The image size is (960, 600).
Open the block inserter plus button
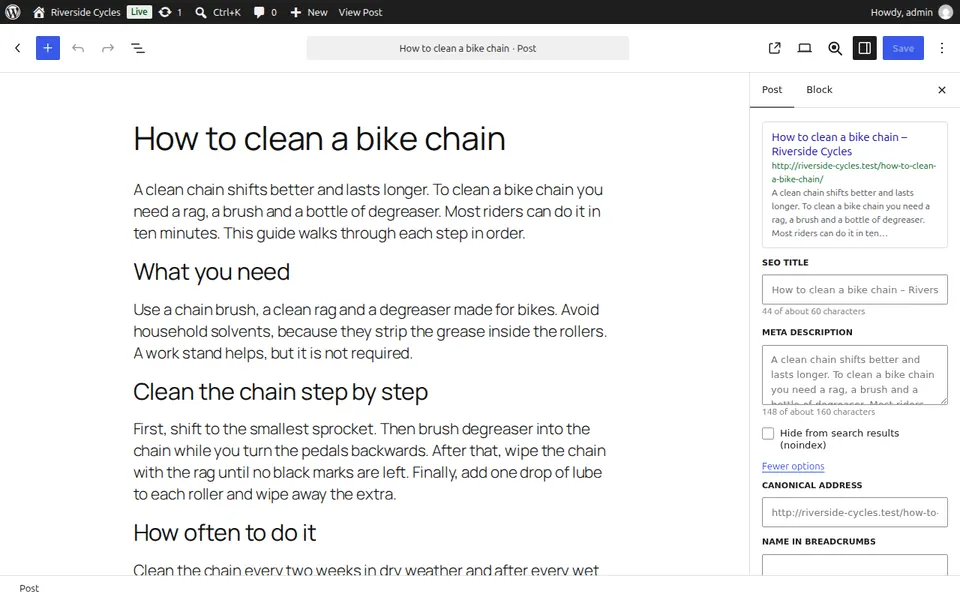pos(48,48)
